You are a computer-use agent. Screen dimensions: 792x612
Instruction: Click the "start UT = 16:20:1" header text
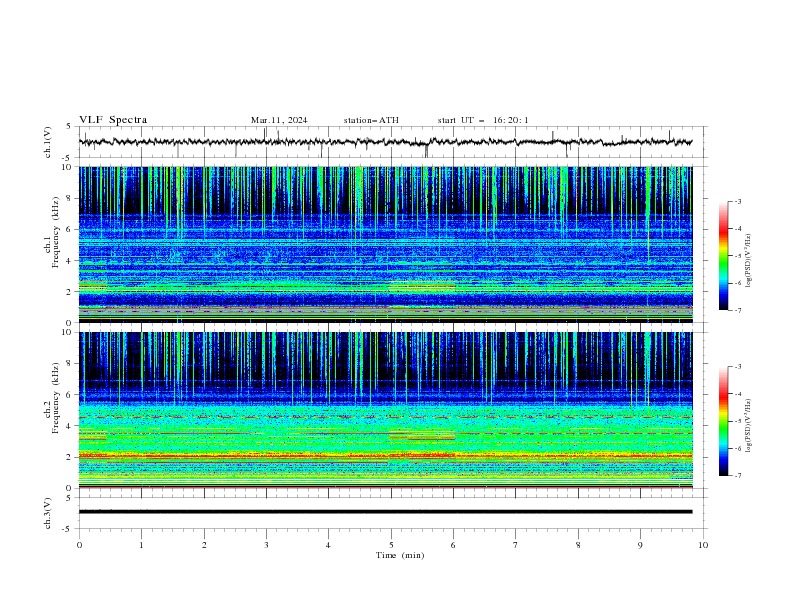click(483, 120)
